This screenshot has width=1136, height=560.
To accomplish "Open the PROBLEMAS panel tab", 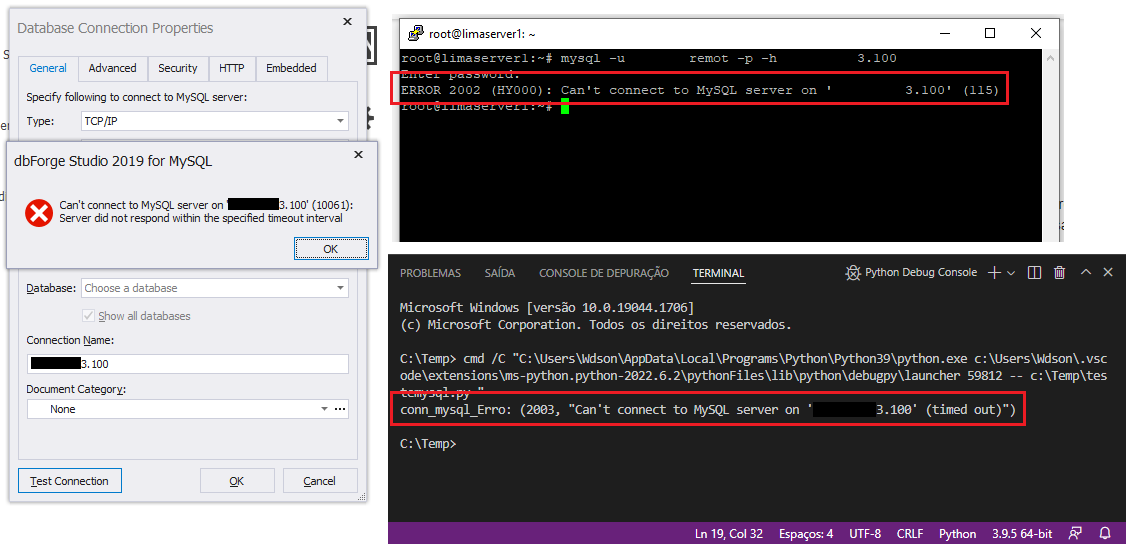I will click(x=430, y=273).
